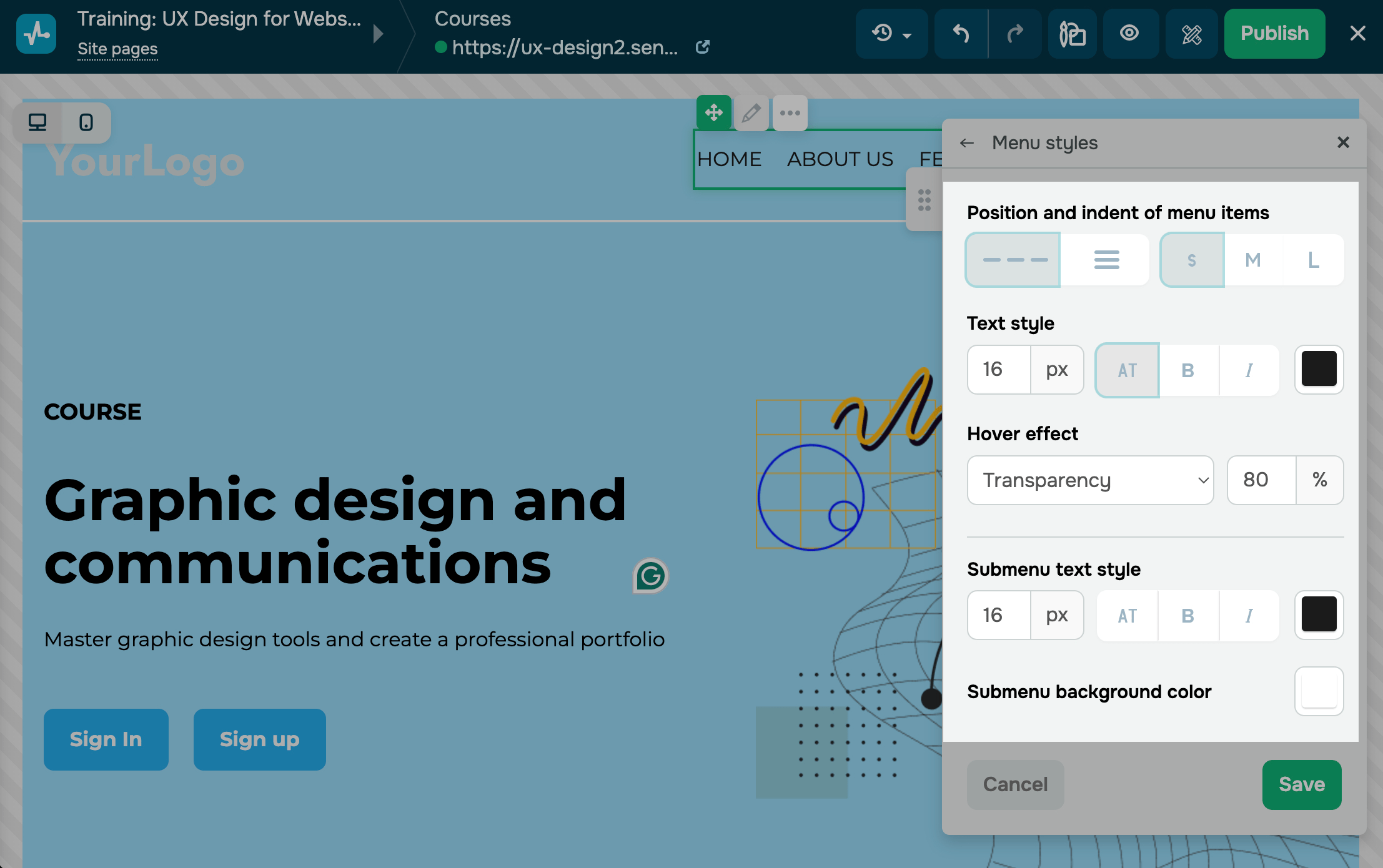The width and height of the screenshot is (1383, 868).
Task: Click the undo arrow in top toolbar
Action: 961,34
